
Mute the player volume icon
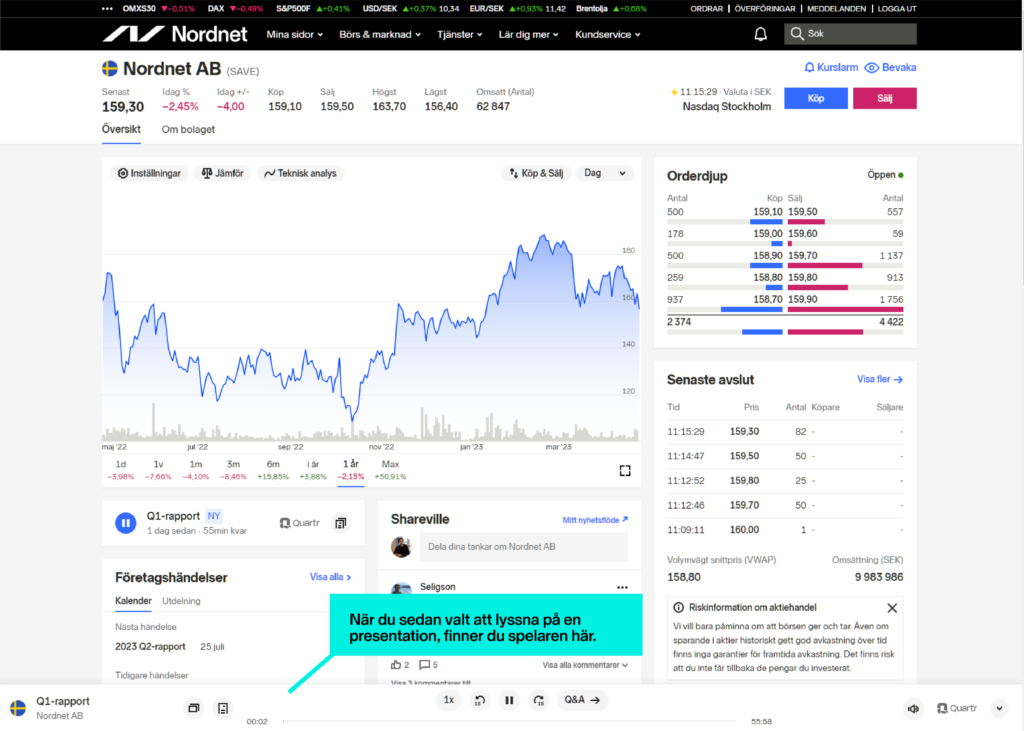coord(913,709)
